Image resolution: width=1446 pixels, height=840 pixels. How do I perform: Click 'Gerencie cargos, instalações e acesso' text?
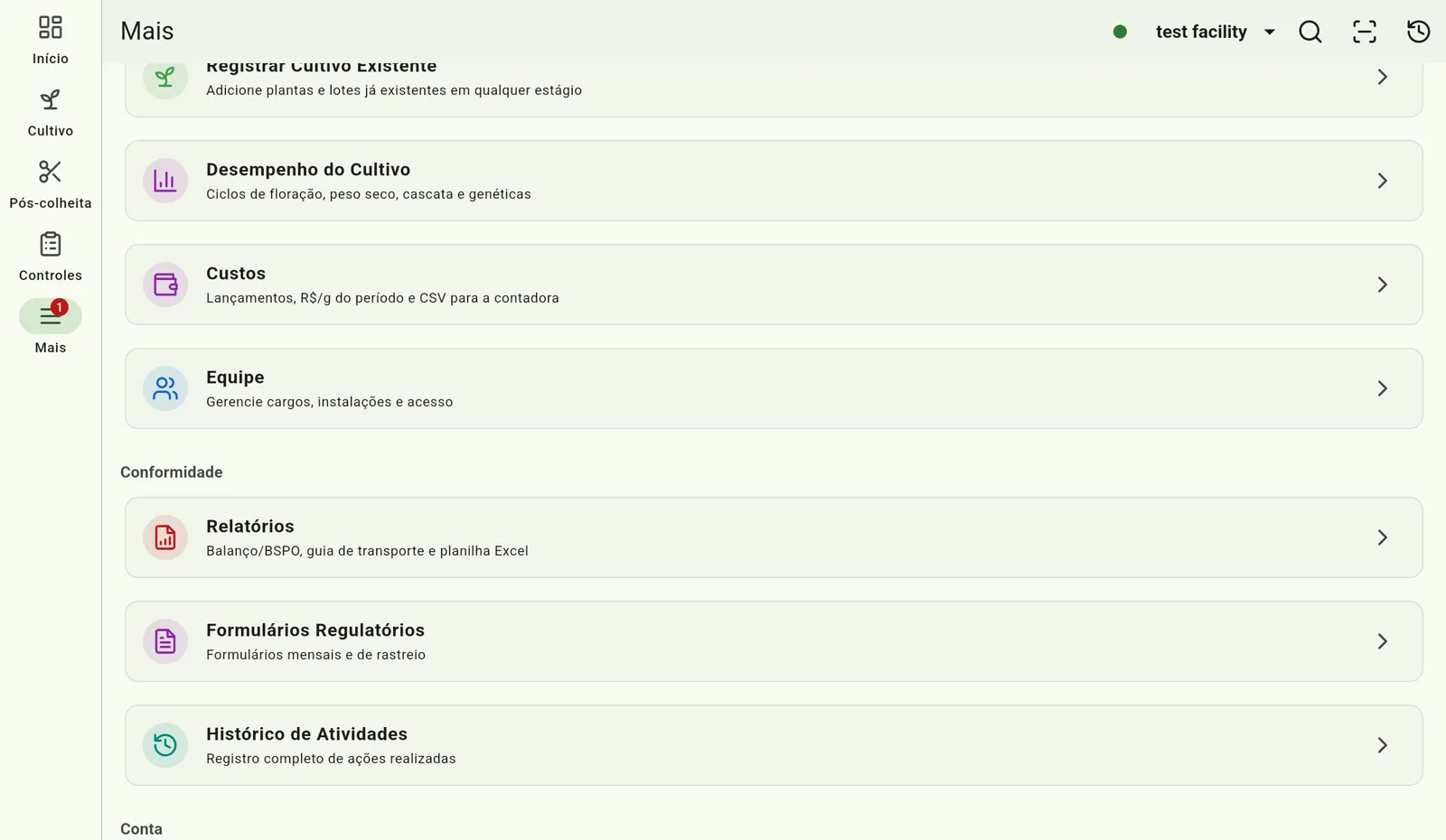(x=329, y=402)
